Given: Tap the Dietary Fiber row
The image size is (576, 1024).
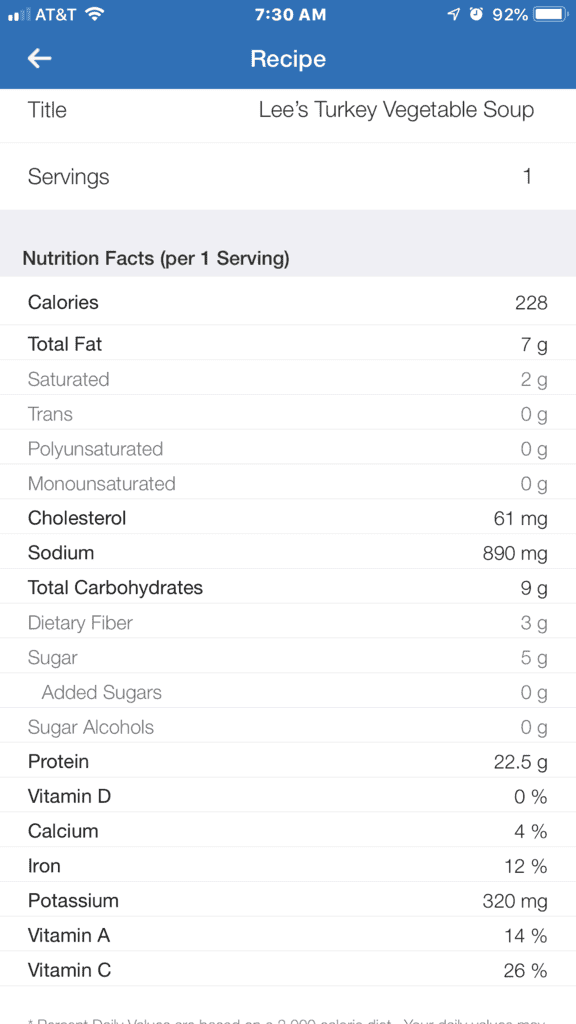Looking at the screenshot, I should pyautogui.click(x=288, y=623).
